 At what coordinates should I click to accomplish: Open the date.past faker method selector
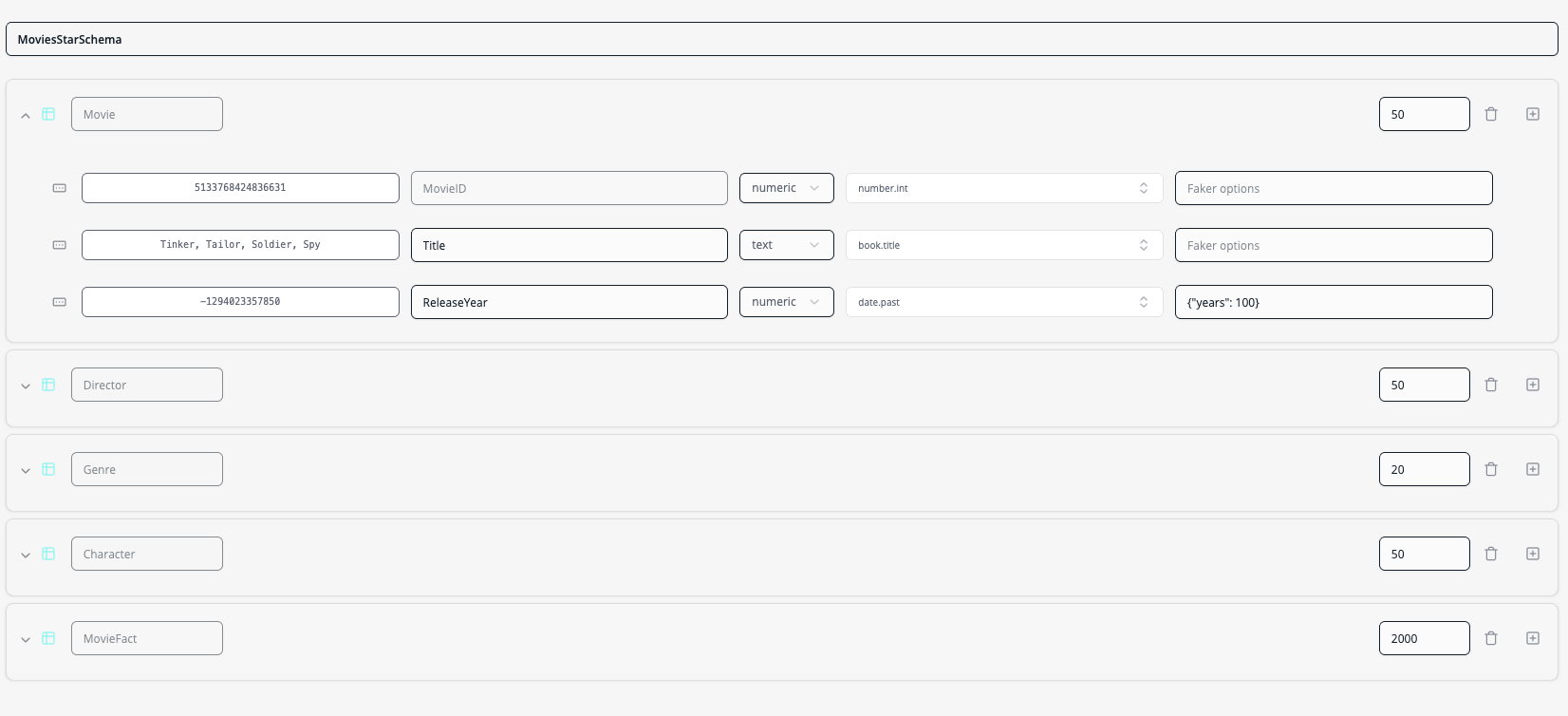(1003, 302)
